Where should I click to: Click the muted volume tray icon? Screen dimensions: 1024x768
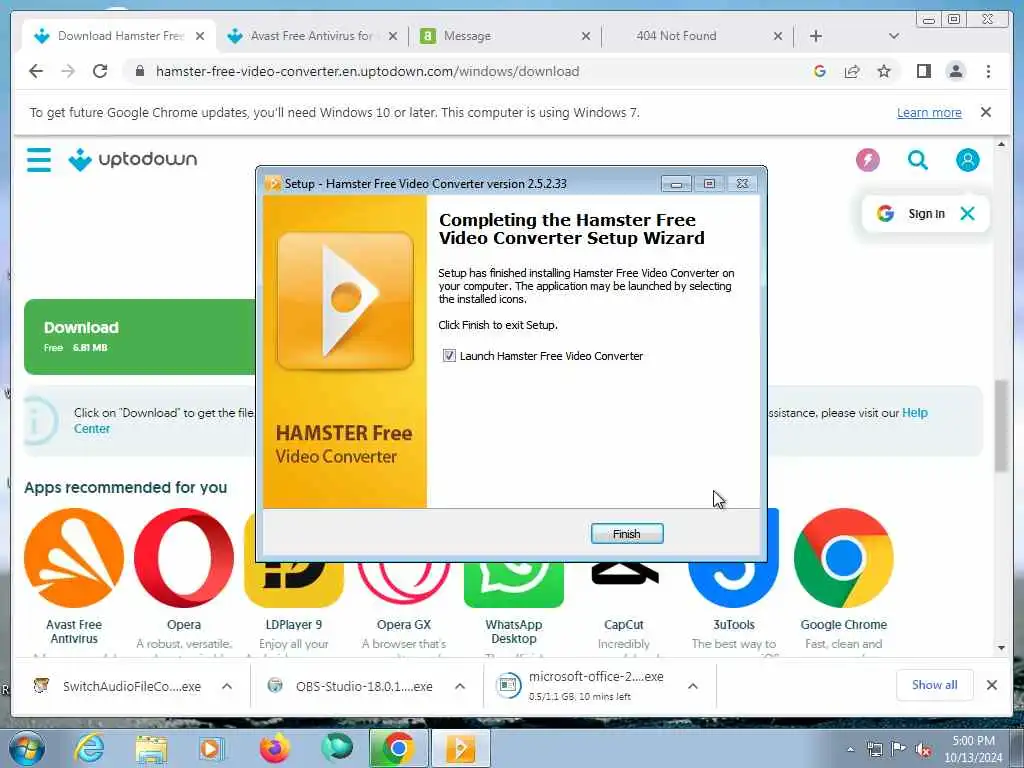923,750
